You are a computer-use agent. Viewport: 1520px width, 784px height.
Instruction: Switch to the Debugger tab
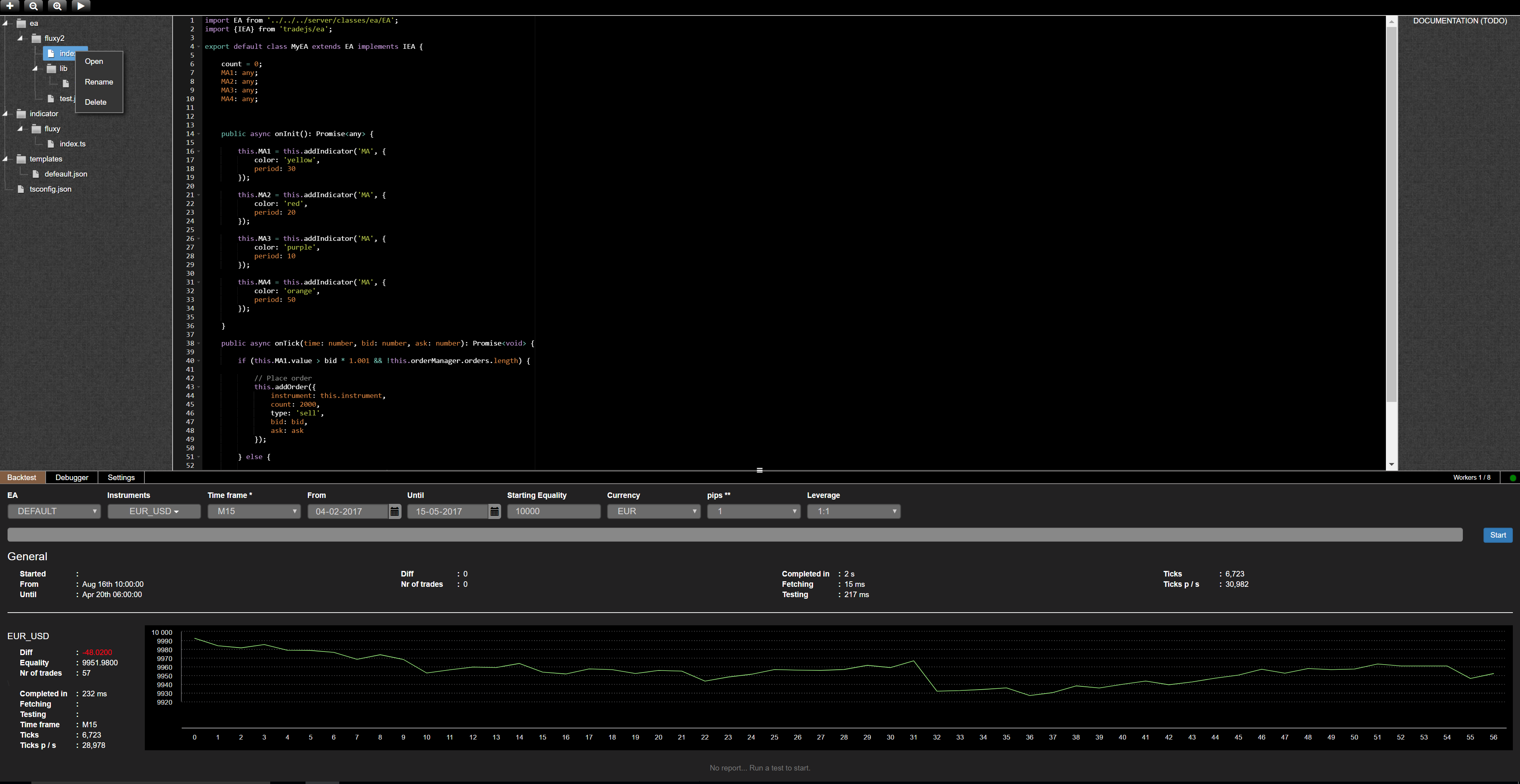[71, 478]
